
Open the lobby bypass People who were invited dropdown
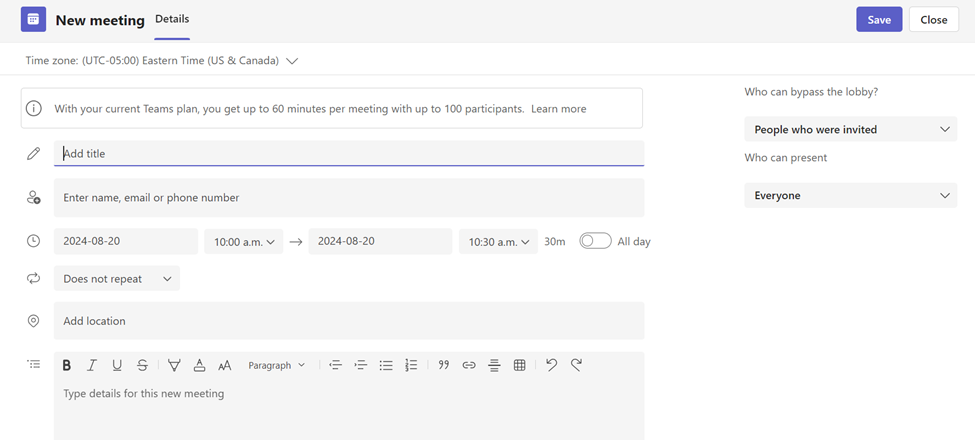point(850,130)
